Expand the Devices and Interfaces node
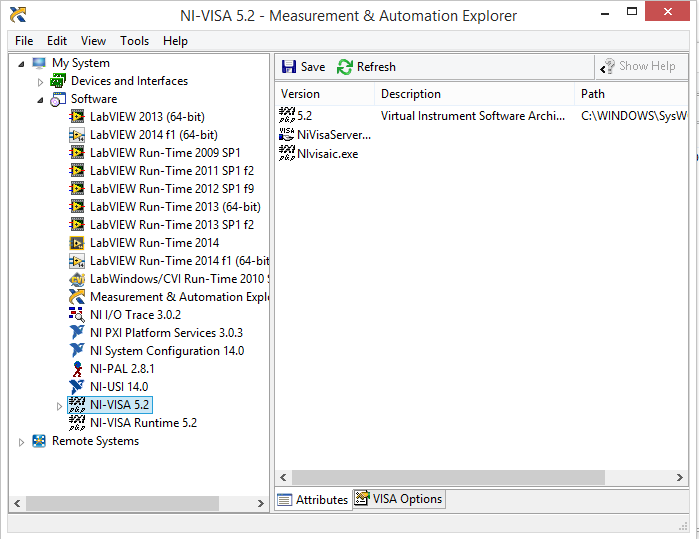 tap(40, 82)
